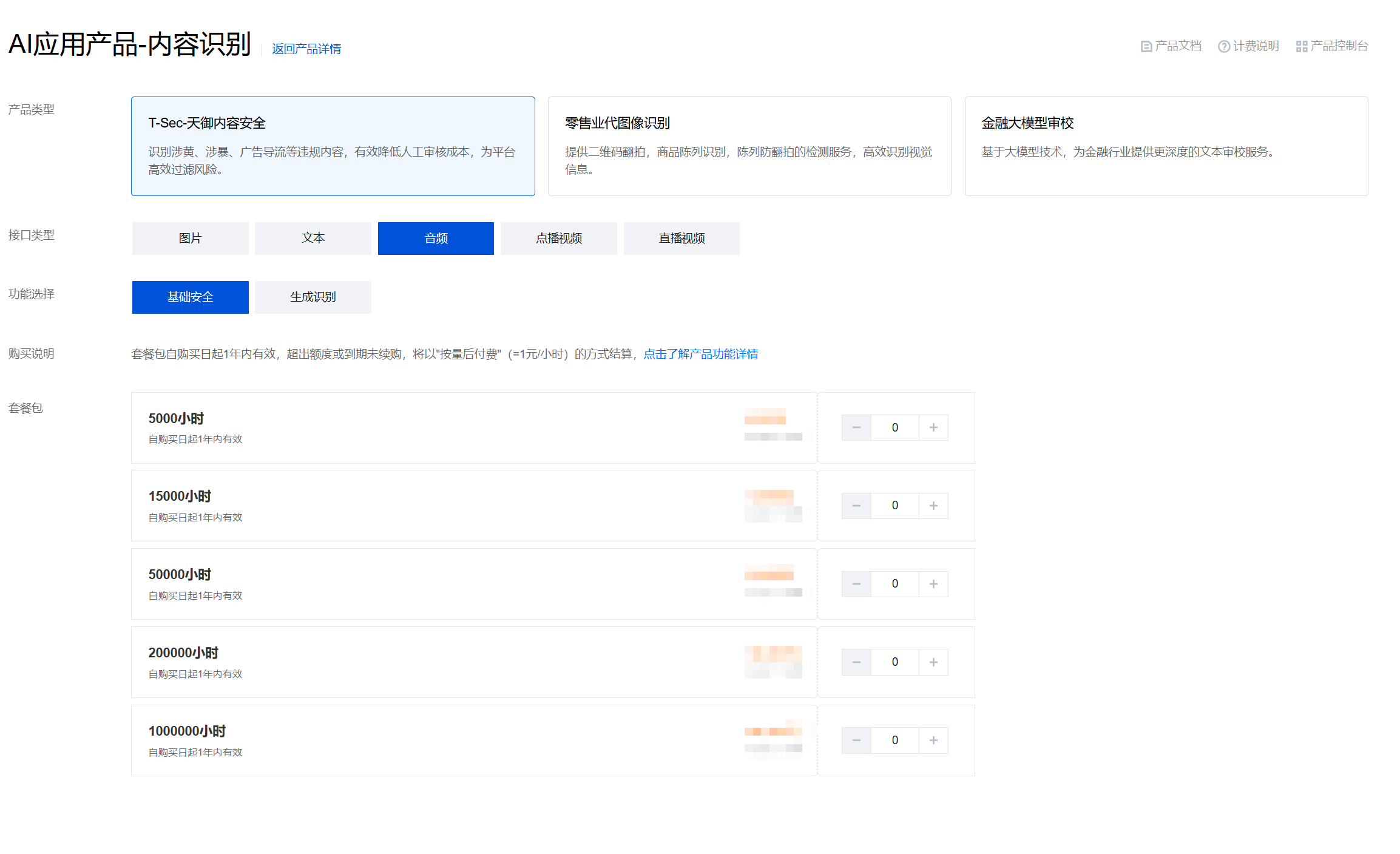Viewport: 1400px width, 854px height.
Task: Choose 零售业代图像识别 product type card
Action: [749, 146]
